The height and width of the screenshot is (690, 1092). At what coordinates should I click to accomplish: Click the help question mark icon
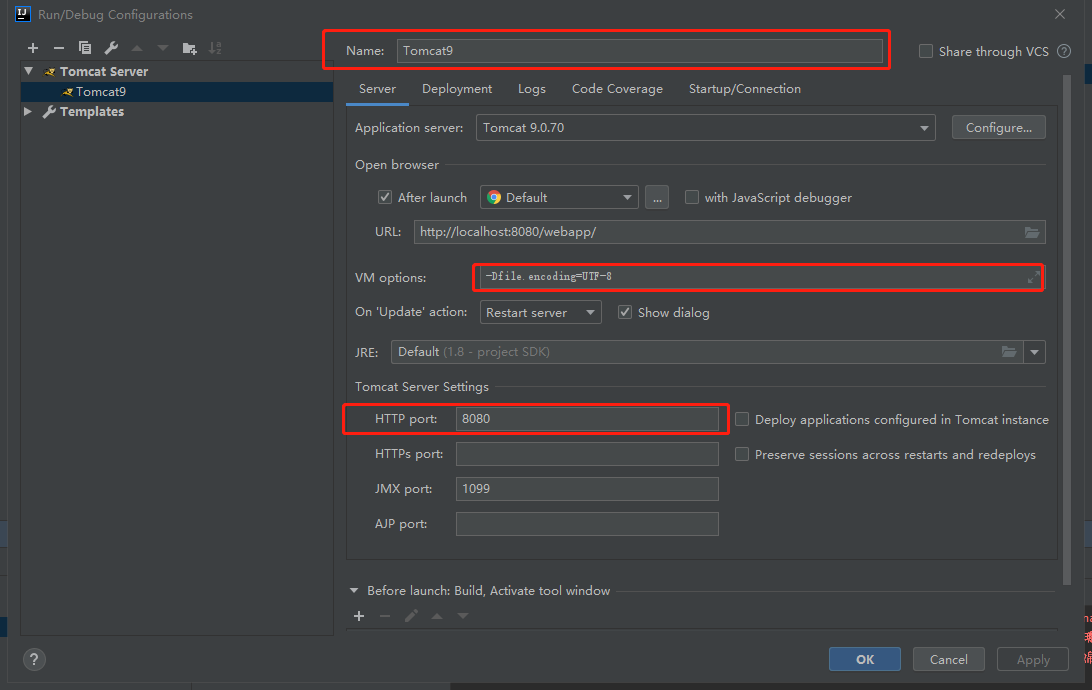(x=34, y=659)
